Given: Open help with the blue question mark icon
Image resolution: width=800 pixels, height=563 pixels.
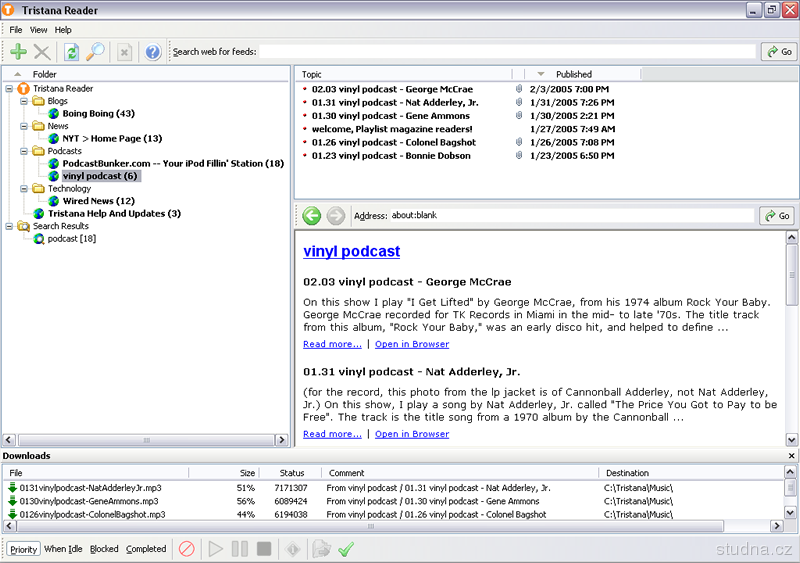Looking at the screenshot, I should tap(152, 52).
